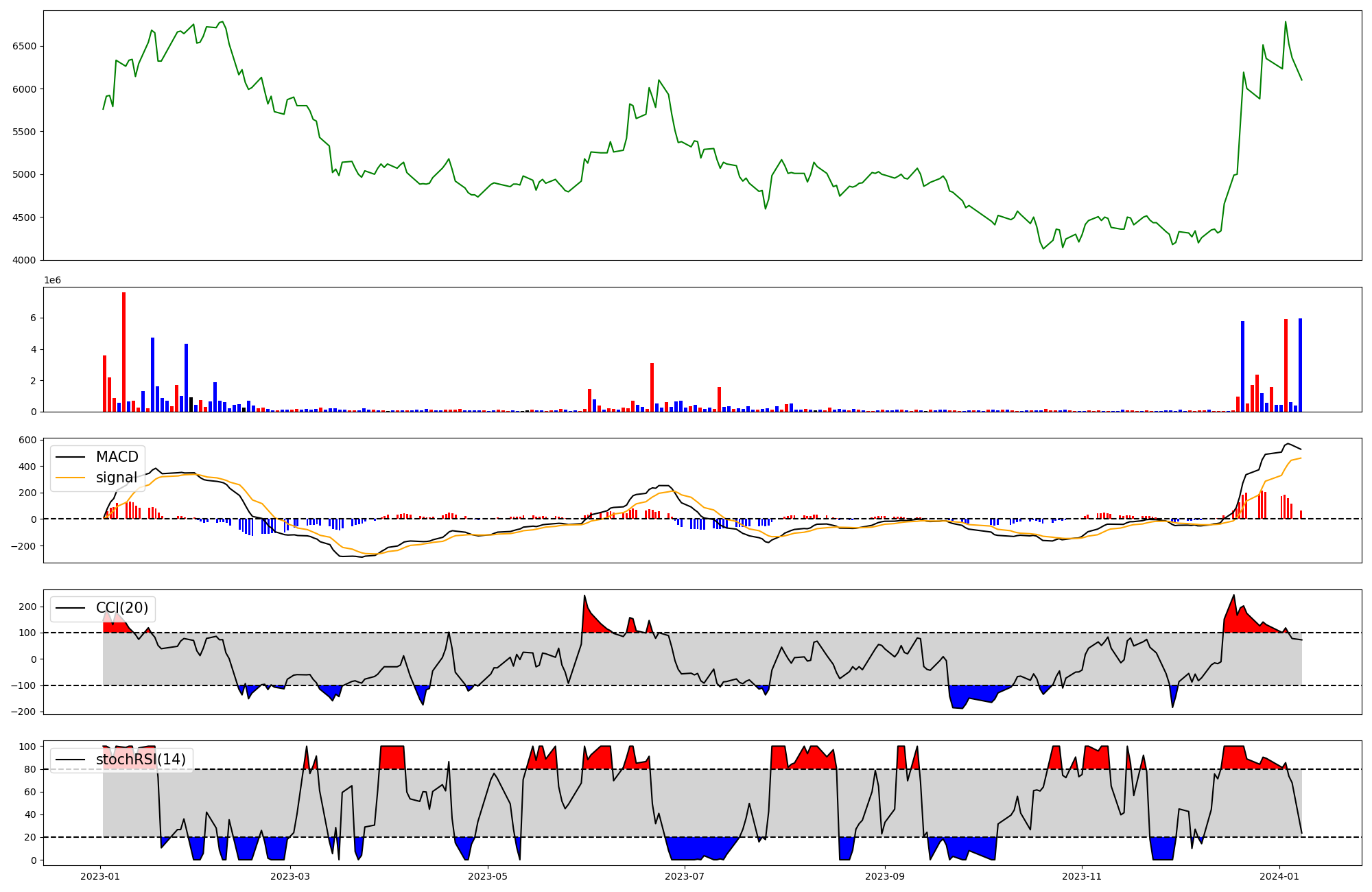Image resolution: width=1372 pixels, height=892 pixels.
Task: Click the 2023-05 date axis label
Action: pyautogui.click(x=488, y=876)
